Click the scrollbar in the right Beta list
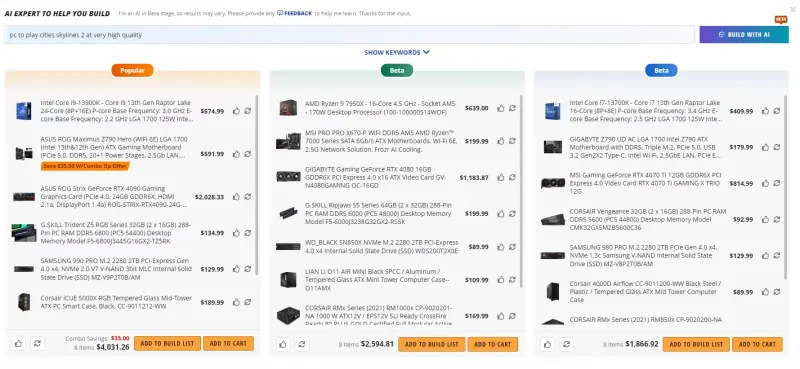The width and height of the screenshot is (800, 369). (786, 186)
